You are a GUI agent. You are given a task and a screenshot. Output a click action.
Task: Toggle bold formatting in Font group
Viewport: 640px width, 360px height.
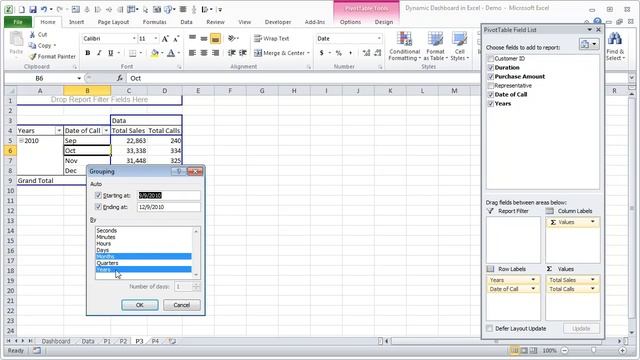pyautogui.click(x=87, y=53)
